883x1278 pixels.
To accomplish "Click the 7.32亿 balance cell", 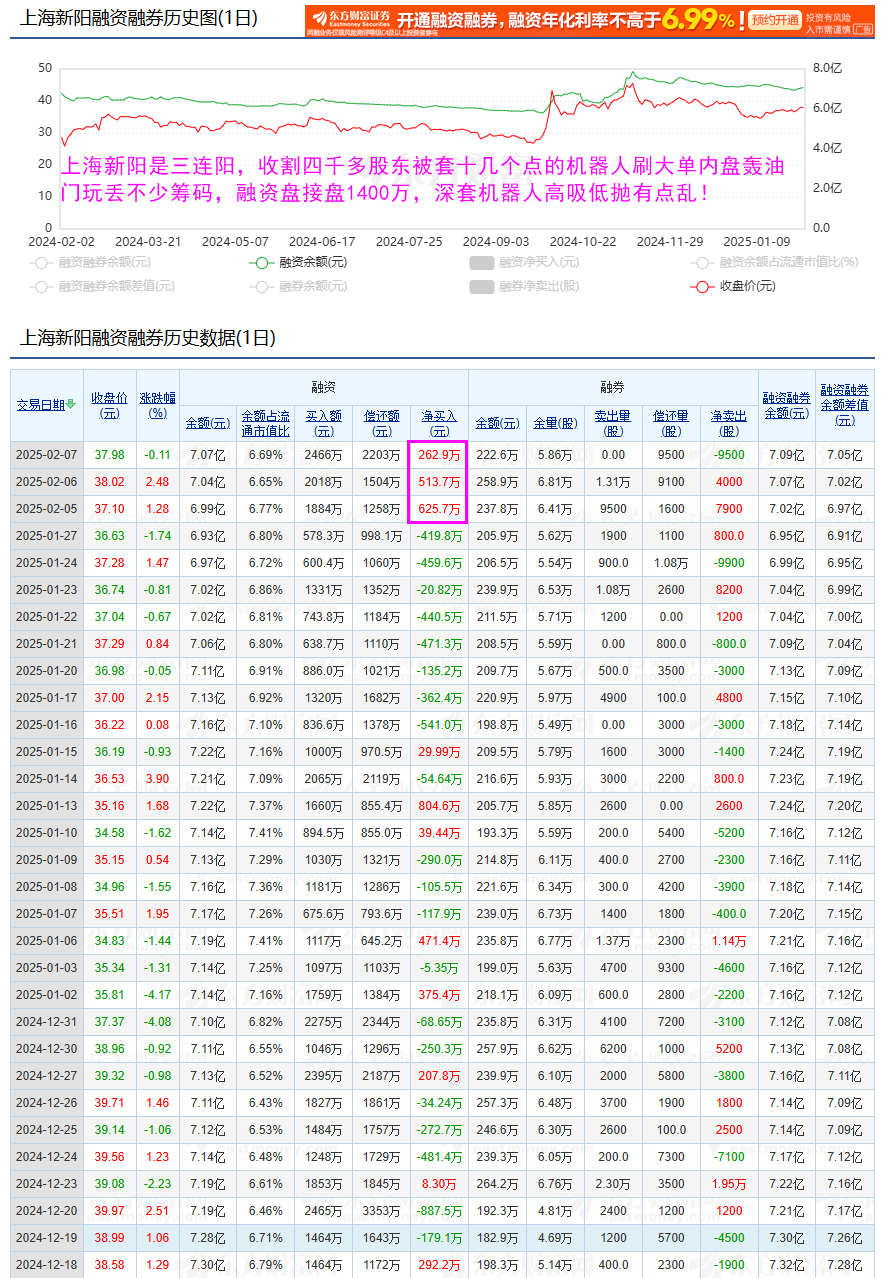I will 787,1265.
